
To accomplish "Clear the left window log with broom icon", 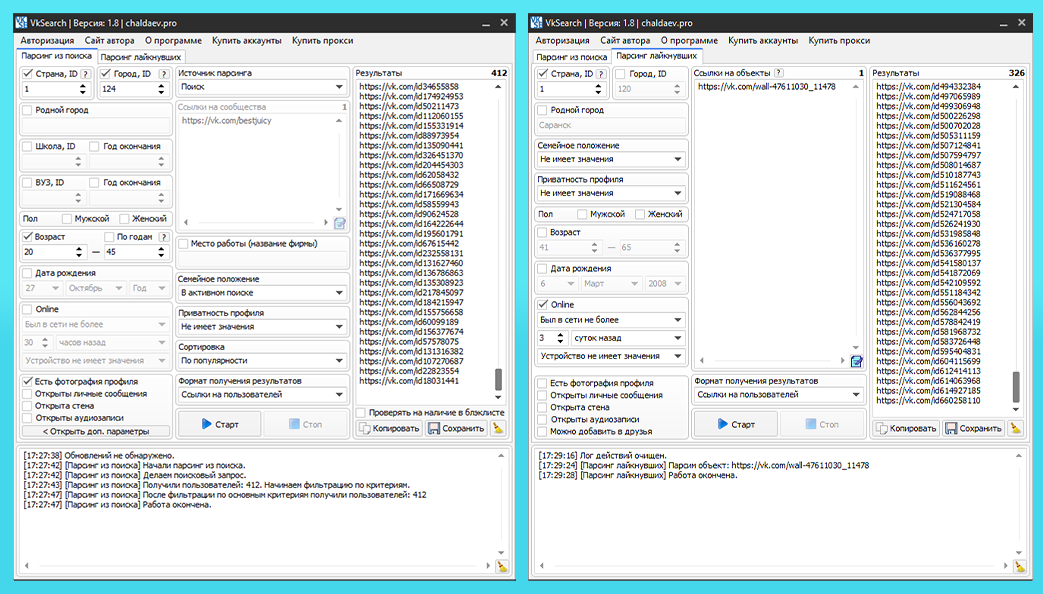I will [x=502, y=566].
